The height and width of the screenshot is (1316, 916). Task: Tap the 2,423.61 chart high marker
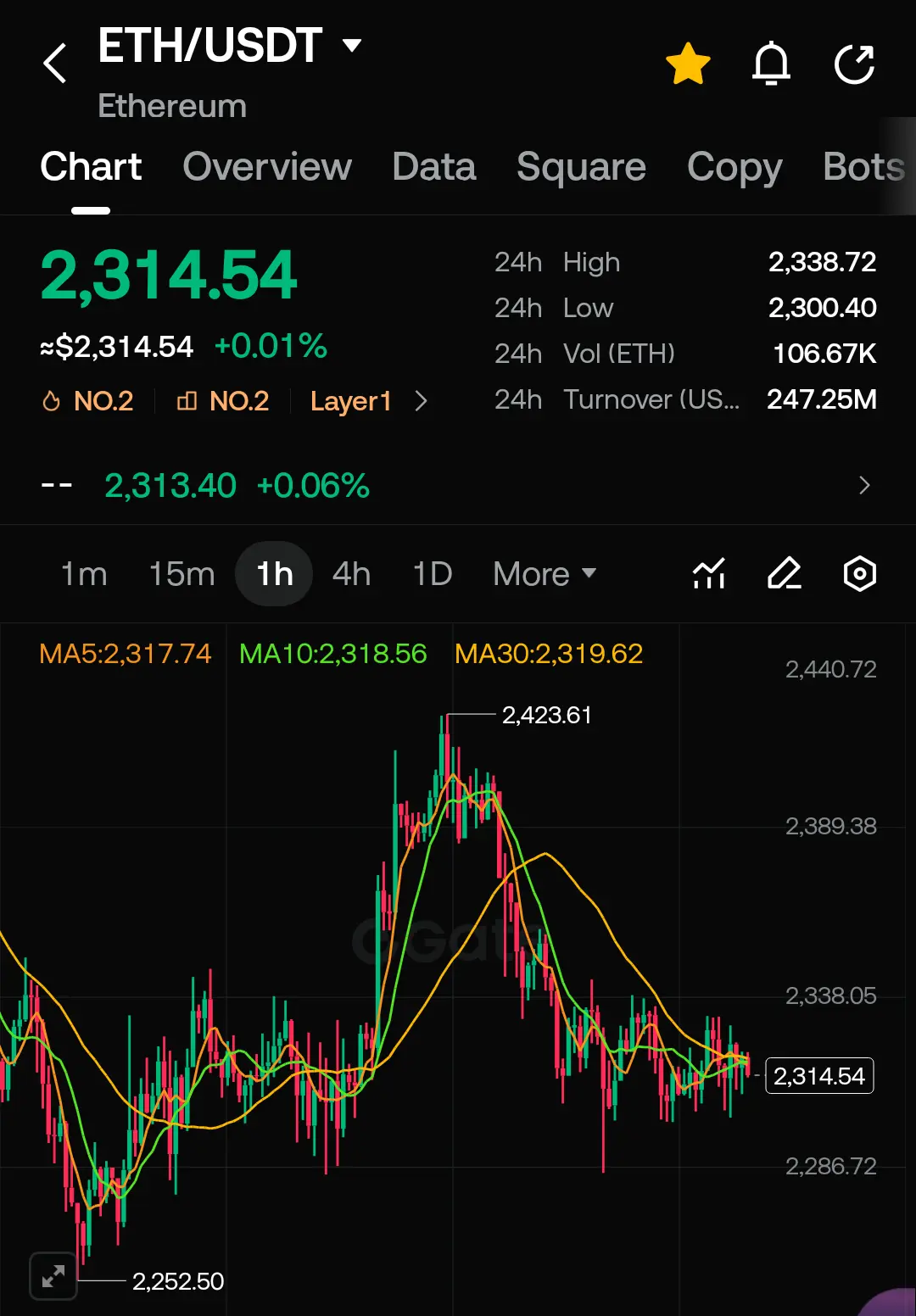546,716
